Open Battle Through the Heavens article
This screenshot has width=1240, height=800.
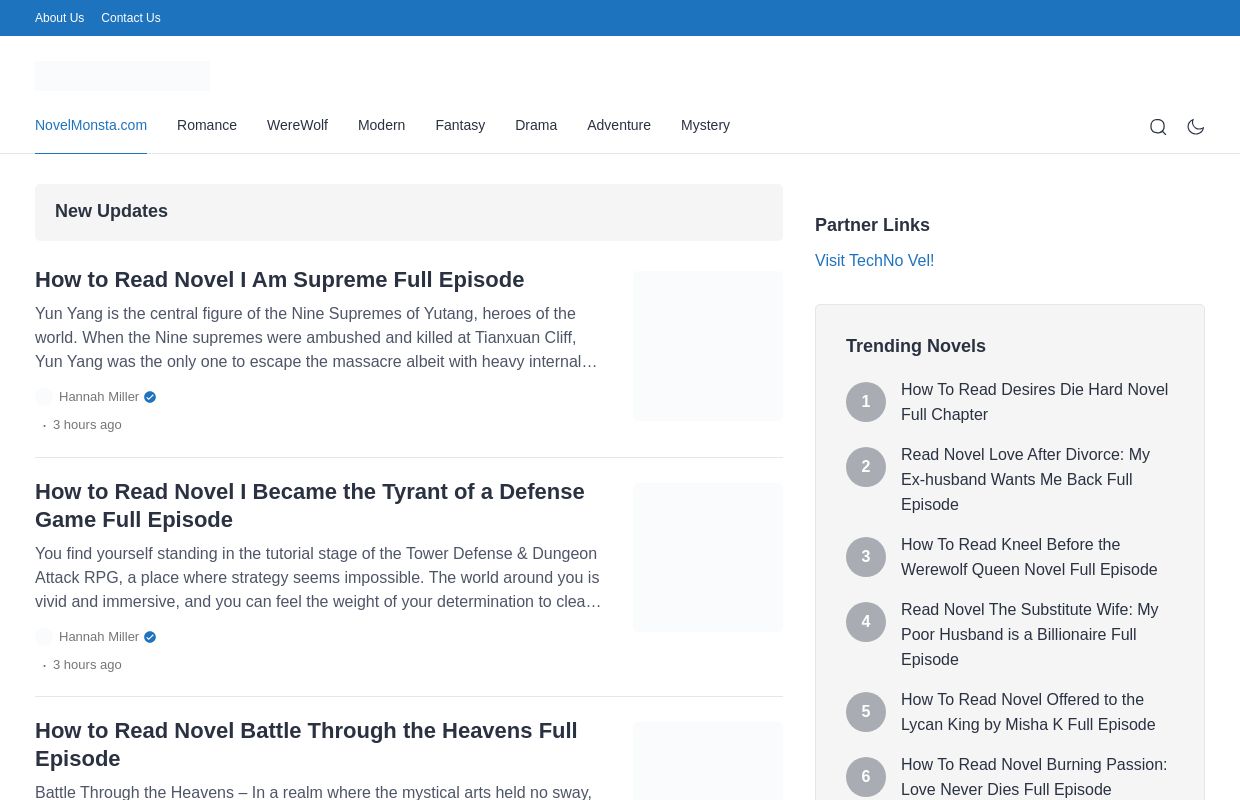(x=306, y=744)
